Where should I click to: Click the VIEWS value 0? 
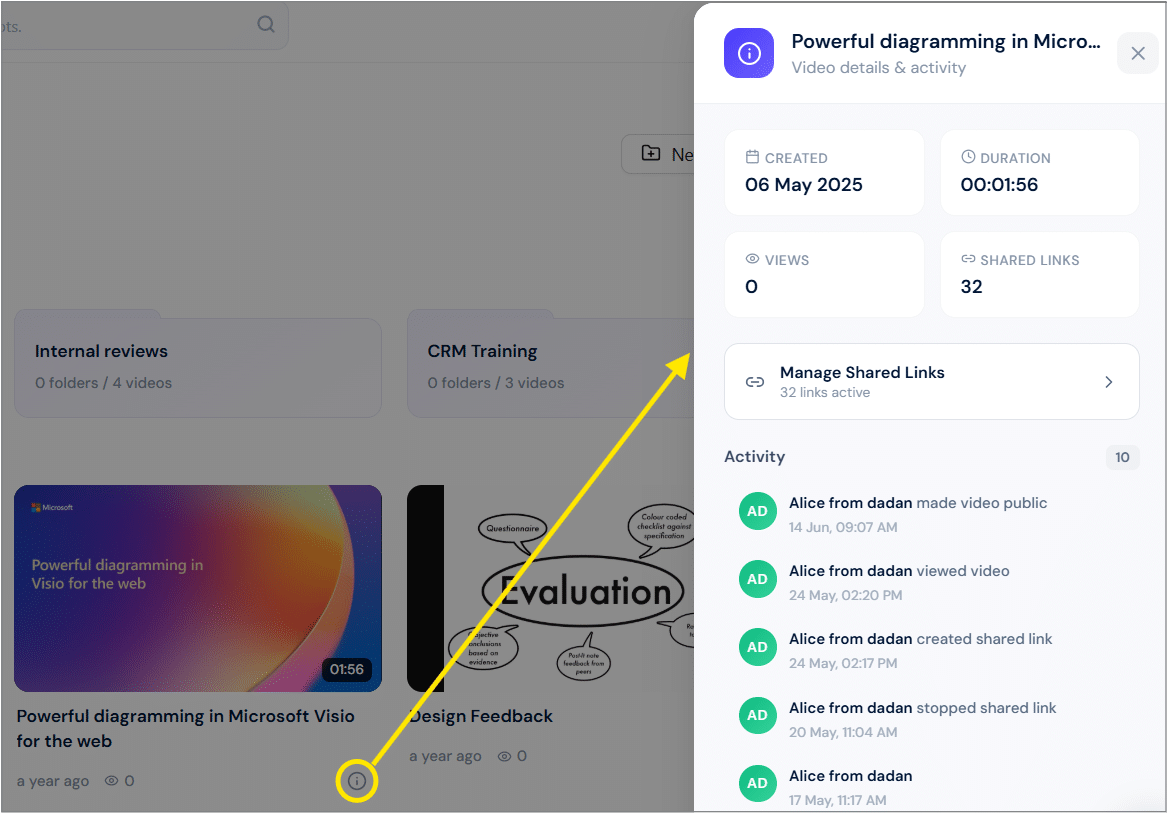point(752,287)
